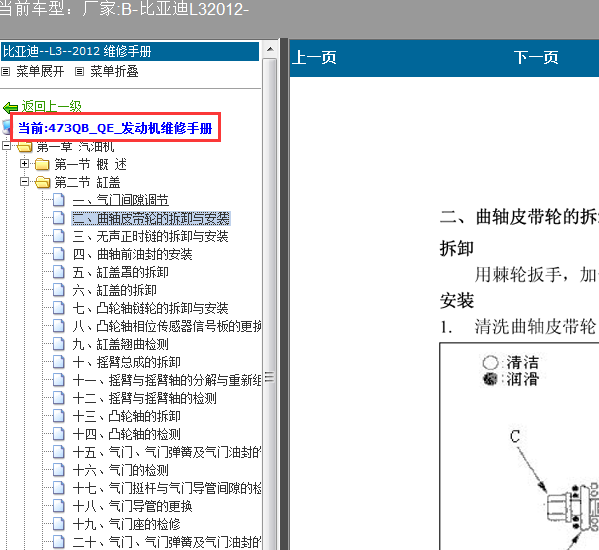Image resolution: width=599 pixels, height=550 pixels.
Task: Click document icon beside 六、缸盖的拆卸
Action: click(x=58, y=290)
